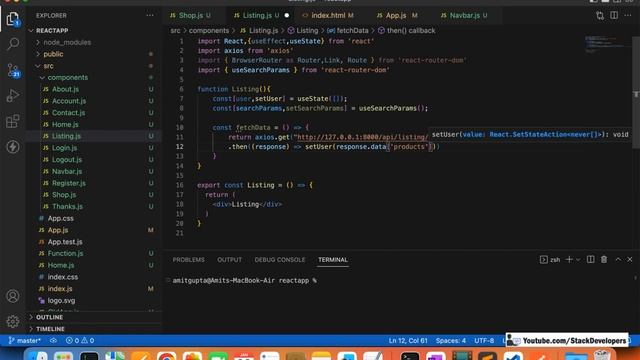640x360 pixels.
Task: Collapse the REACTAPP root folder
Action: click(x=51, y=31)
